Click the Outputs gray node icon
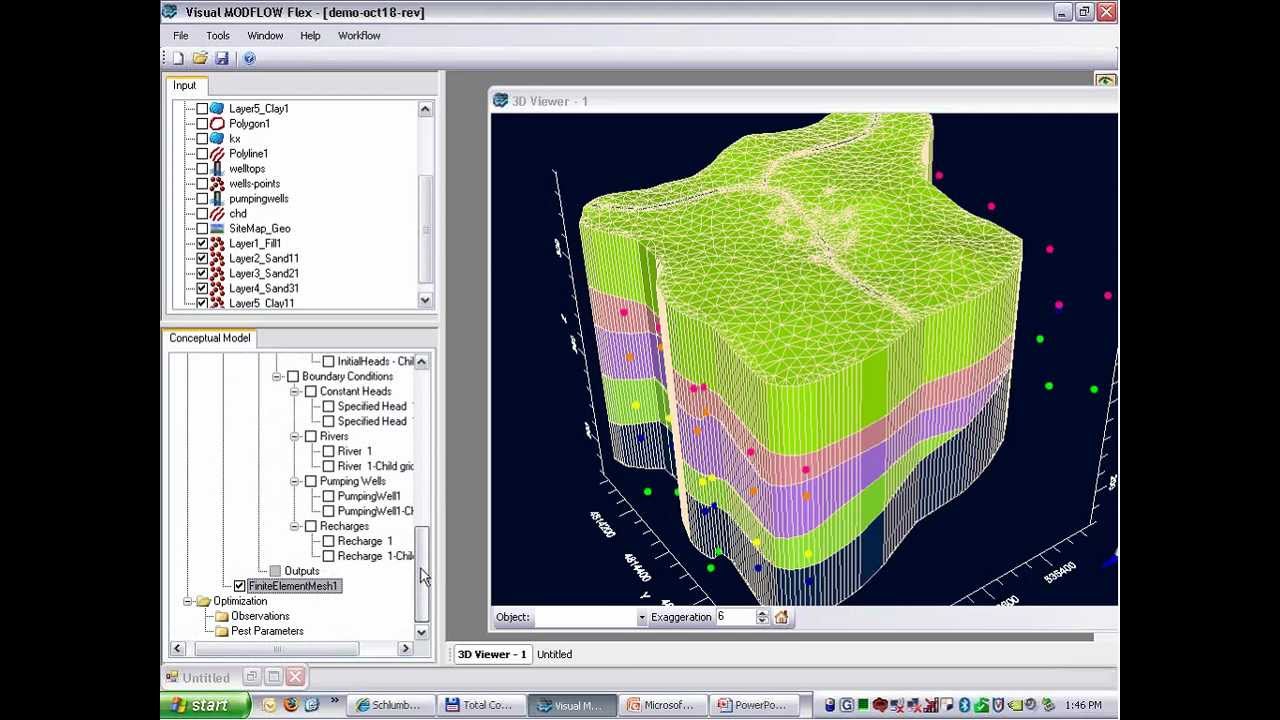The image size is (1280, 720). (x=275, y=571)
